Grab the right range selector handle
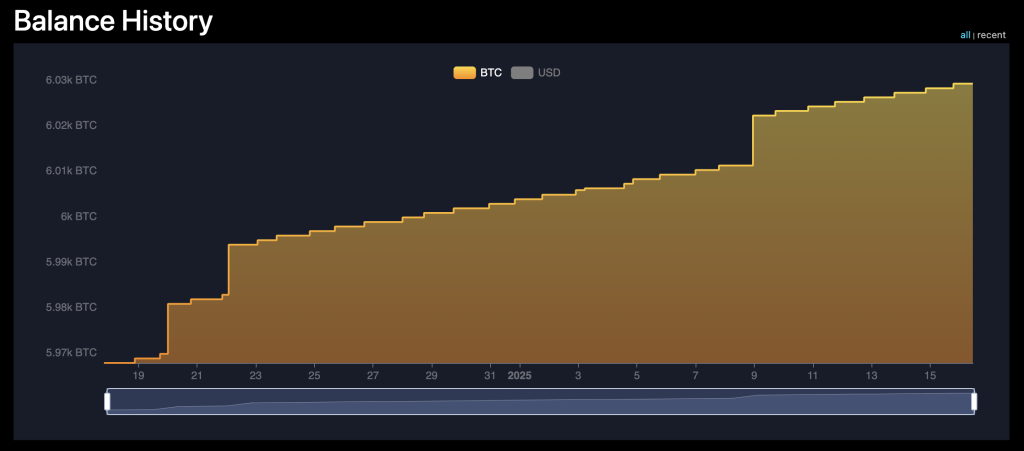This screenshot has height=451, width=1024. (974, 402)
